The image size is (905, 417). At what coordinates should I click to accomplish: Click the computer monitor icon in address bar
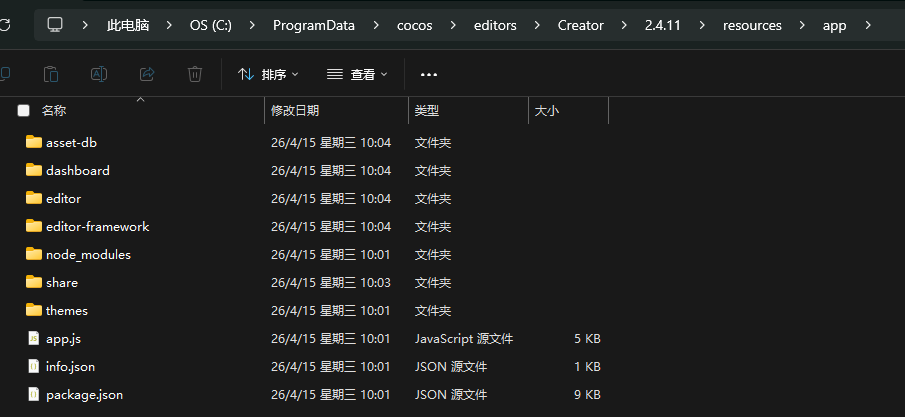(x=55, y=25)
